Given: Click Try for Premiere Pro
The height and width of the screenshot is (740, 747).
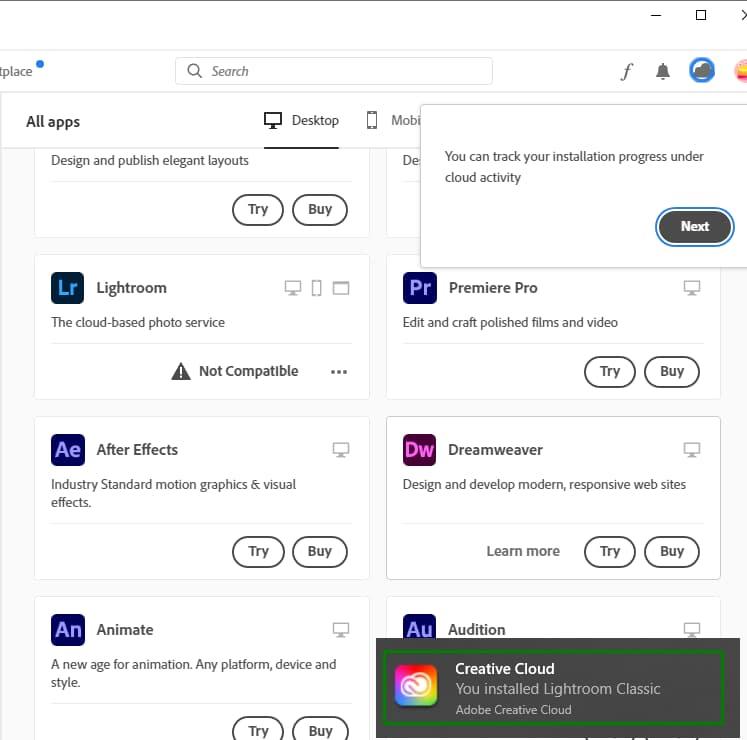Looking at the screenshot, I should [x=610, y=372].
